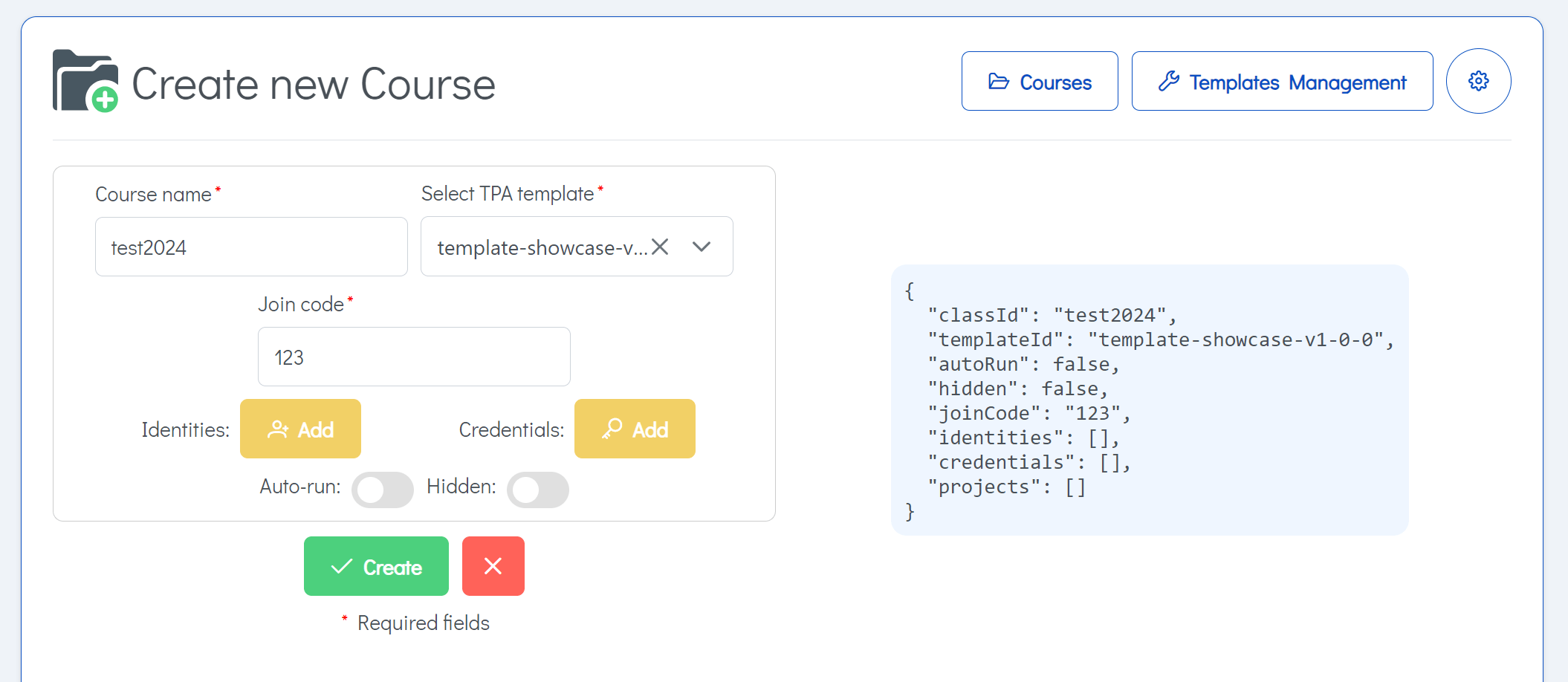Click the Join code input field
Image resolution: width=1568 pixels, height=682 pixels.
click(414, 357)
